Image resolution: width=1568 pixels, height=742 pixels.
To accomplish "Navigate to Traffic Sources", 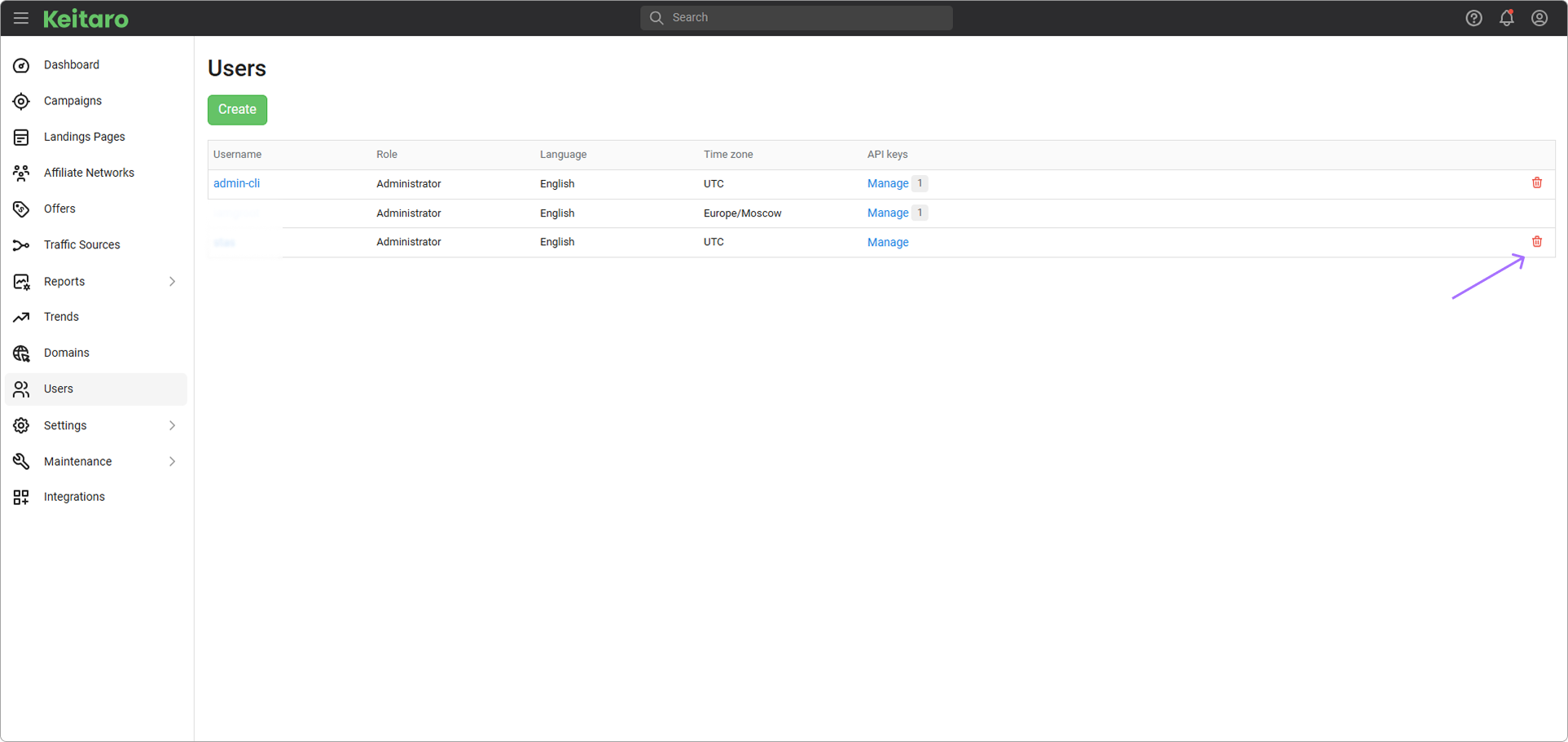I will coord(81,245).
